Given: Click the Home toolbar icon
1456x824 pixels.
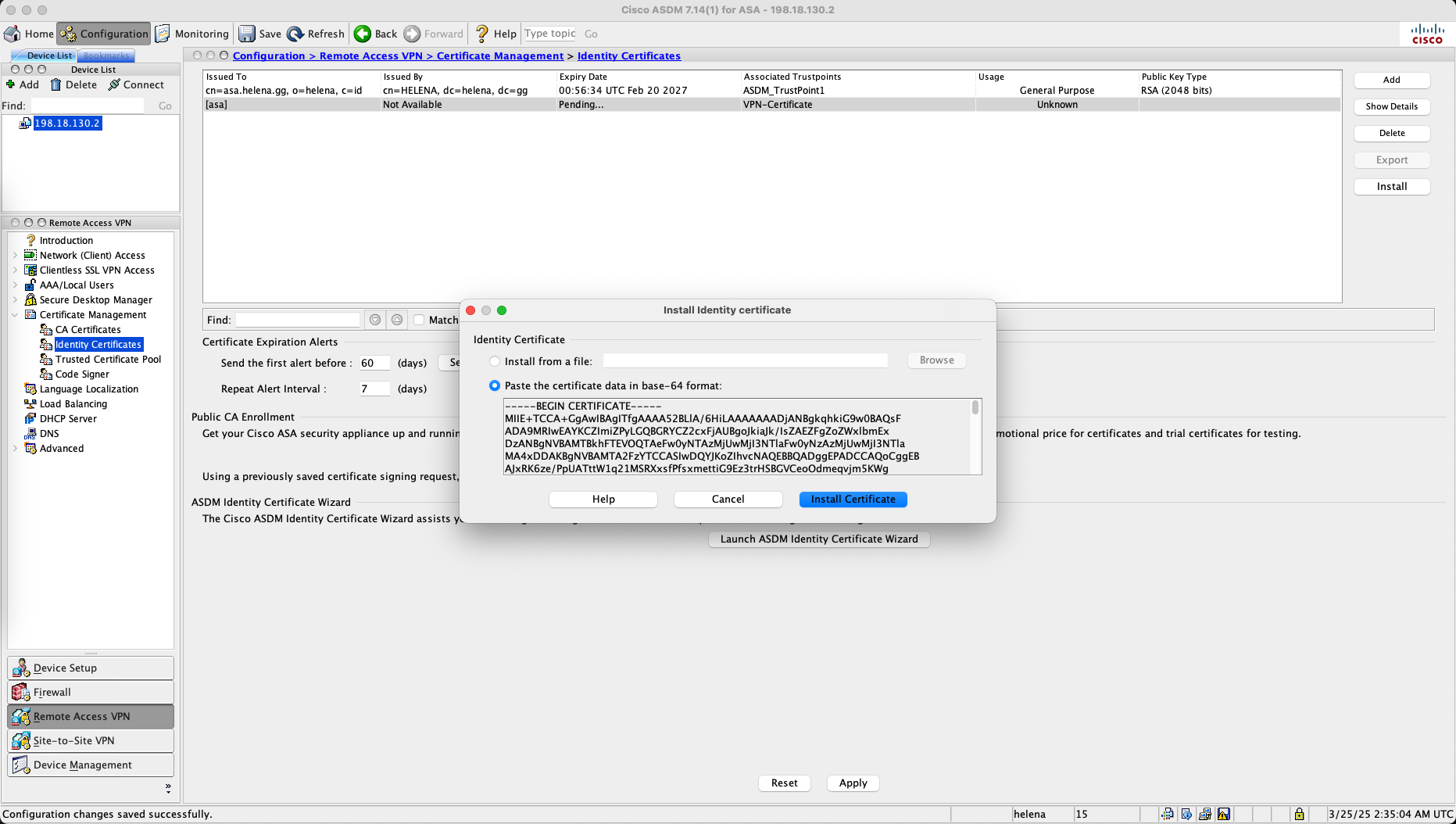Looking at the screenshot, I should (13, 34).
